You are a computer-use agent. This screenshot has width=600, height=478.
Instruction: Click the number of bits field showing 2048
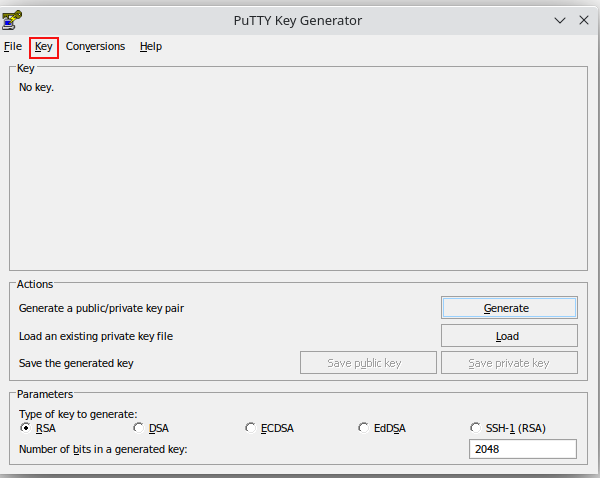[x=523, y=449]
